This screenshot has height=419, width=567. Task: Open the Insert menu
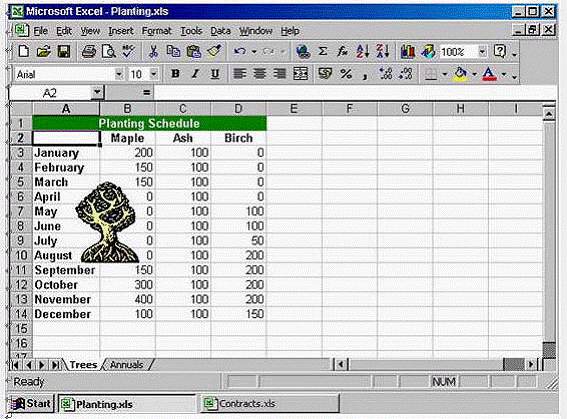[x=121, y=31]
